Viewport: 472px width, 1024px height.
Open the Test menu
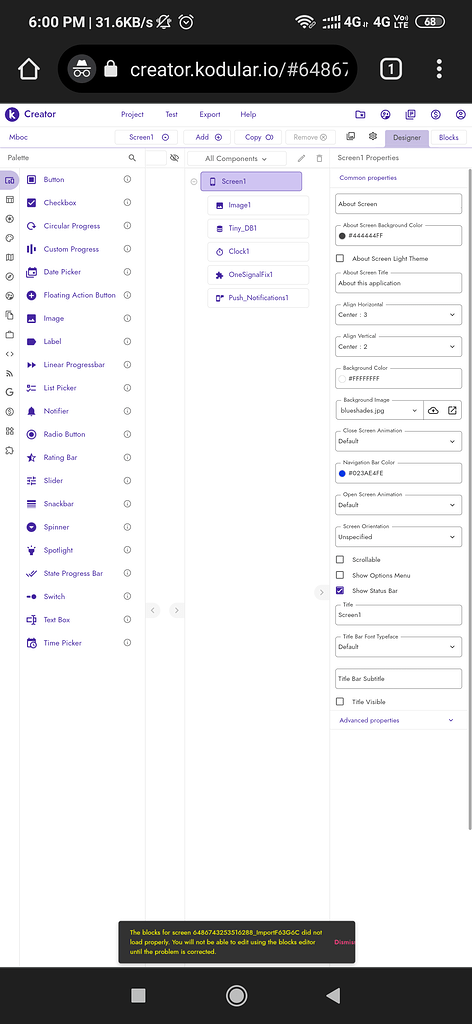[172, 114]
